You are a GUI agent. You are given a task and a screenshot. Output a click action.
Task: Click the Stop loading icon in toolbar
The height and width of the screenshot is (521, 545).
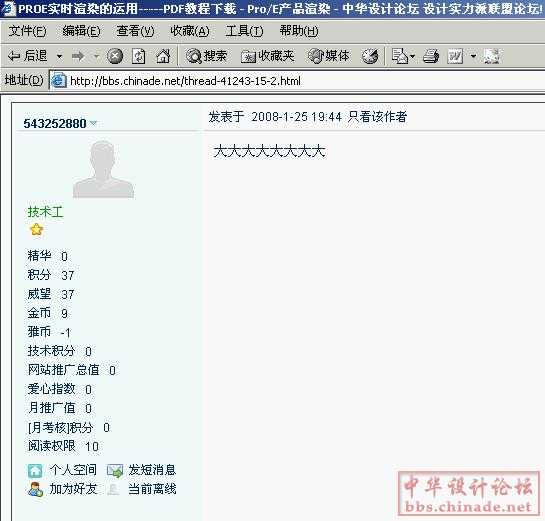[115, 56]
